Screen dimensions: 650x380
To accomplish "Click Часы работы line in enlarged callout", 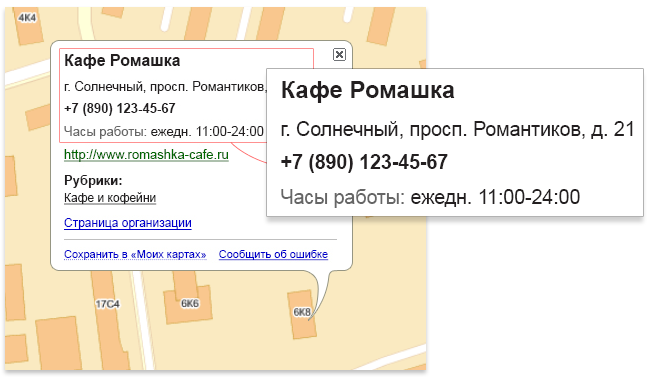I will 430,197.
